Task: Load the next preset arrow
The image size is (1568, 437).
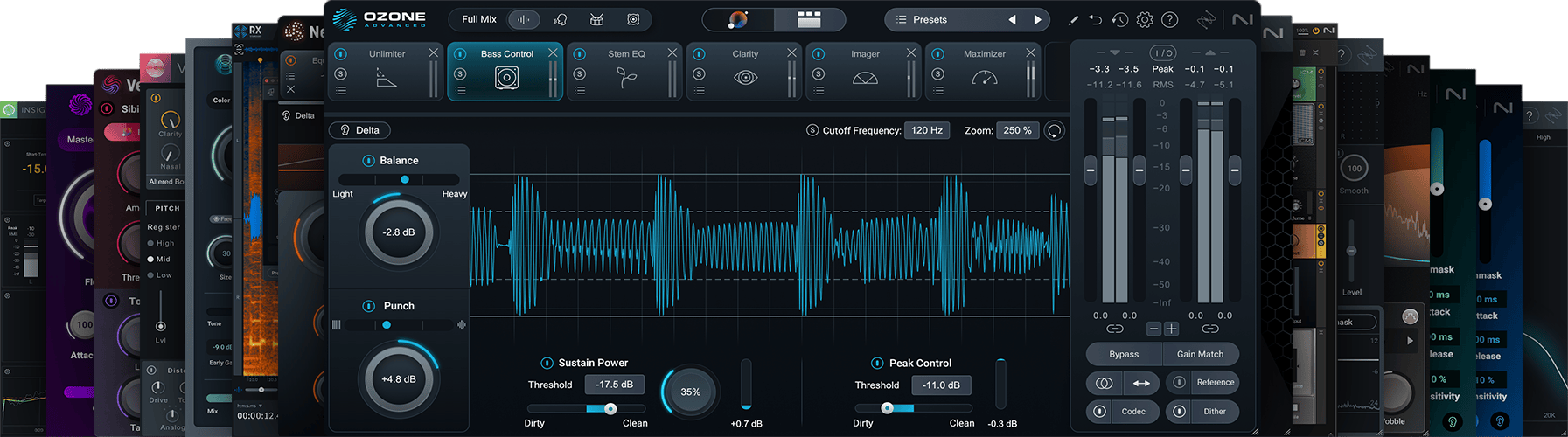Action: [x=1037, y=19]
